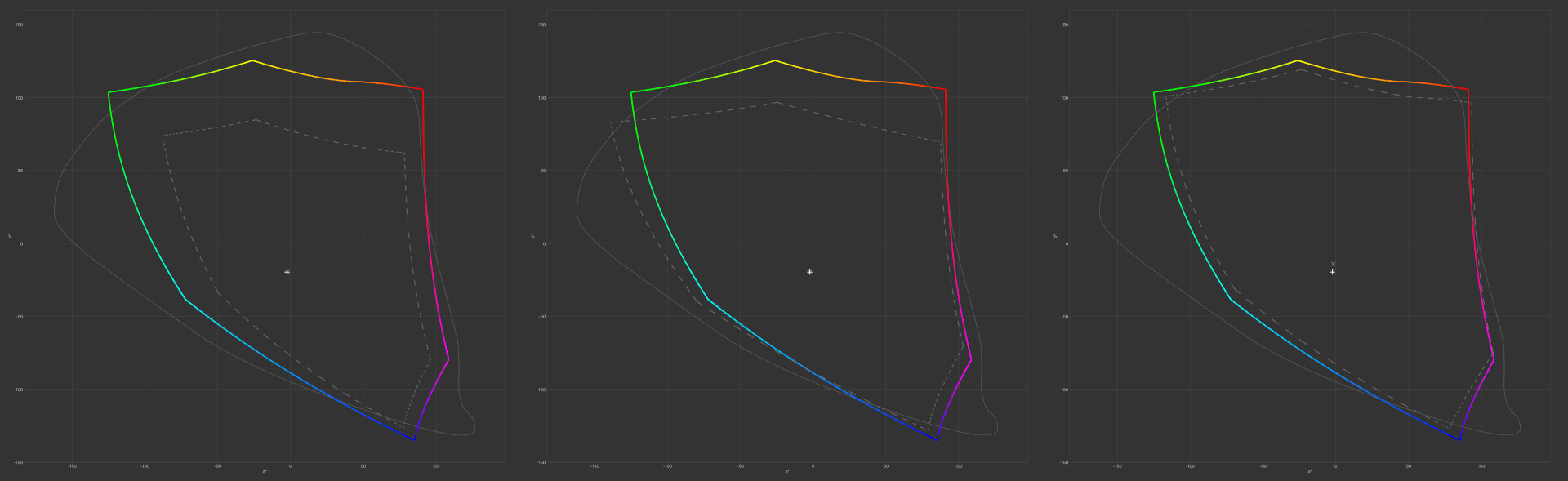Click the red corner vertex in right plot
The height and width of the screenshot is (481, 1568).
coord(1468,90)
